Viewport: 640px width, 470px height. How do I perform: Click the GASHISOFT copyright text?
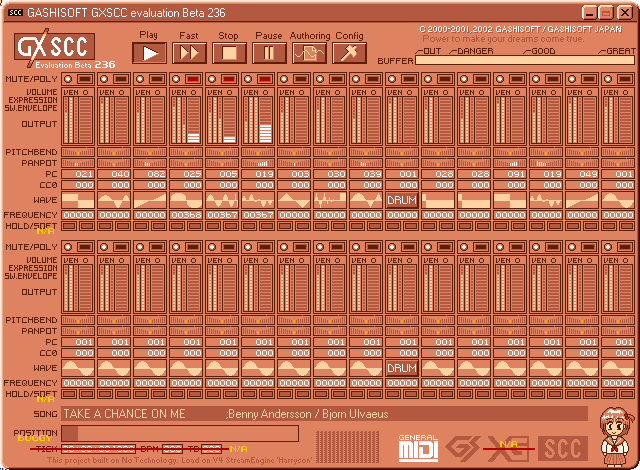pos(520,29)
